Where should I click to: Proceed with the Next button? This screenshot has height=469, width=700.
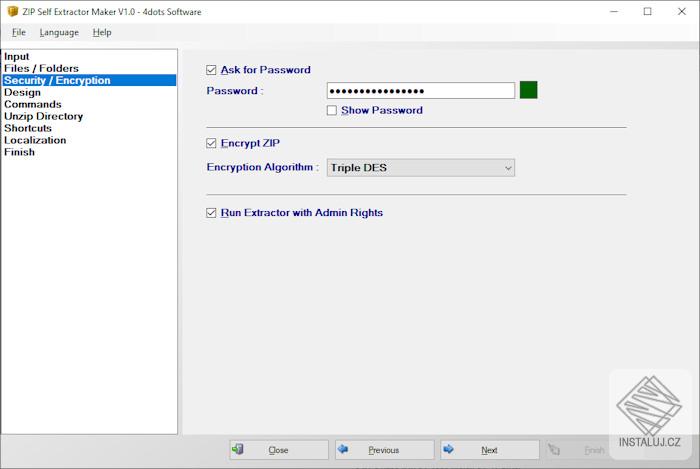tap(490, 450)
